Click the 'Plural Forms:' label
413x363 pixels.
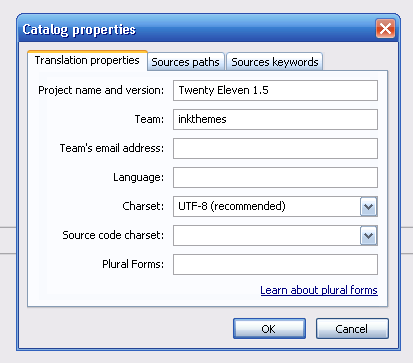coord(133,264)
